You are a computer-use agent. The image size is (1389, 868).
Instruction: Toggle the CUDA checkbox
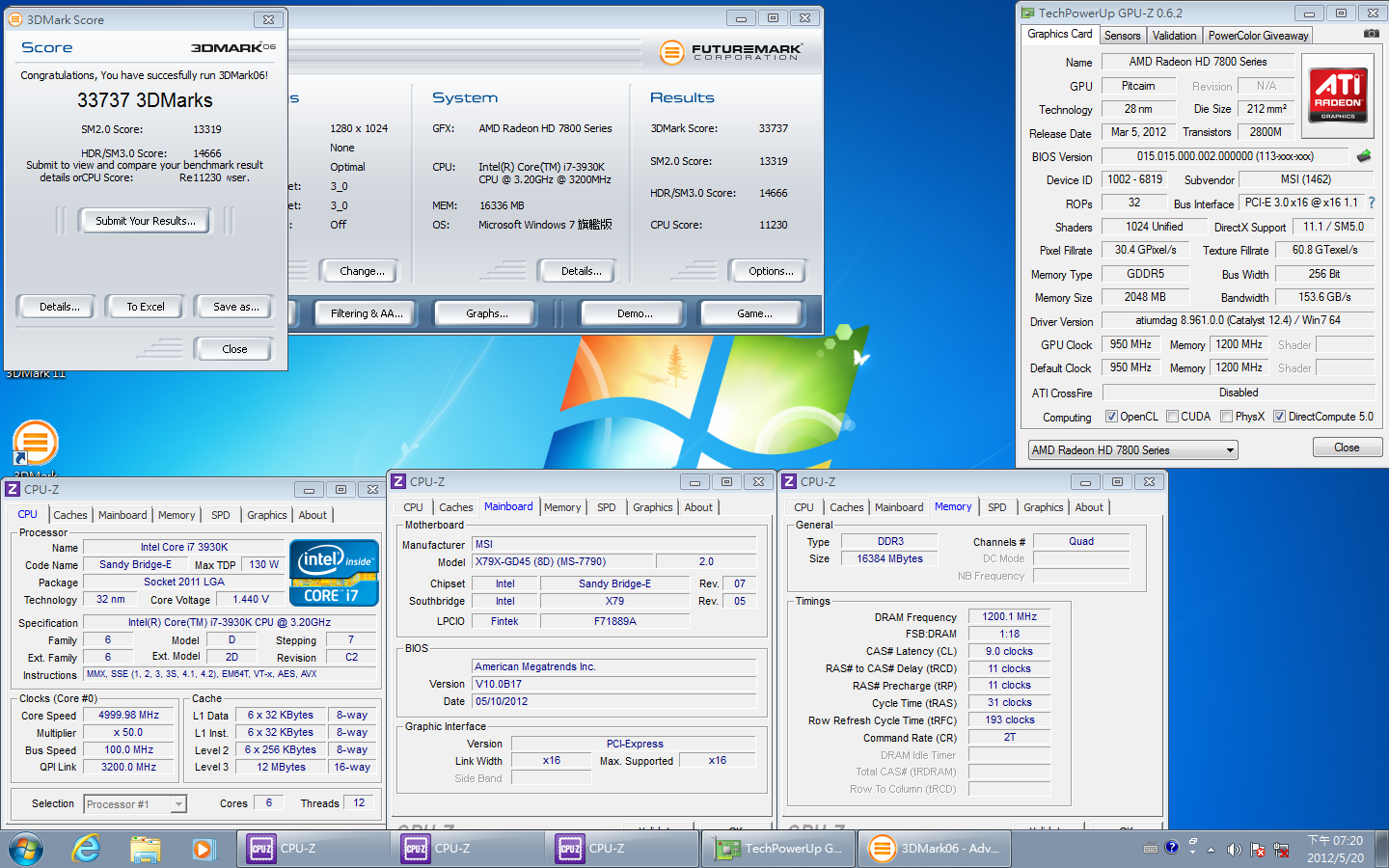point(1172,417)
